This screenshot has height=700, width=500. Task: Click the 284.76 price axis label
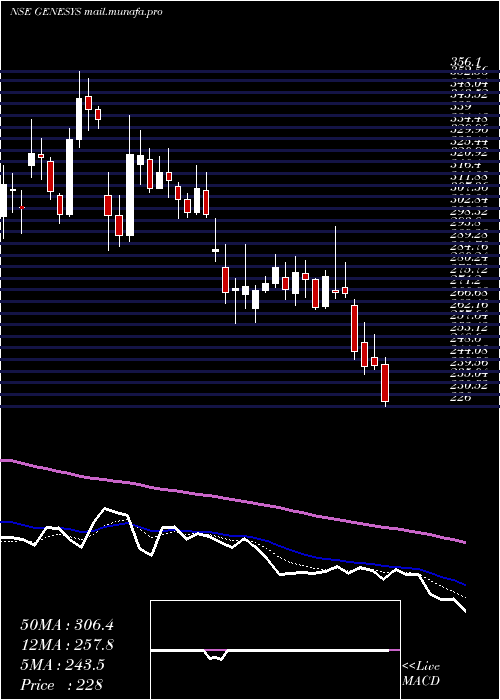point(469,246)
